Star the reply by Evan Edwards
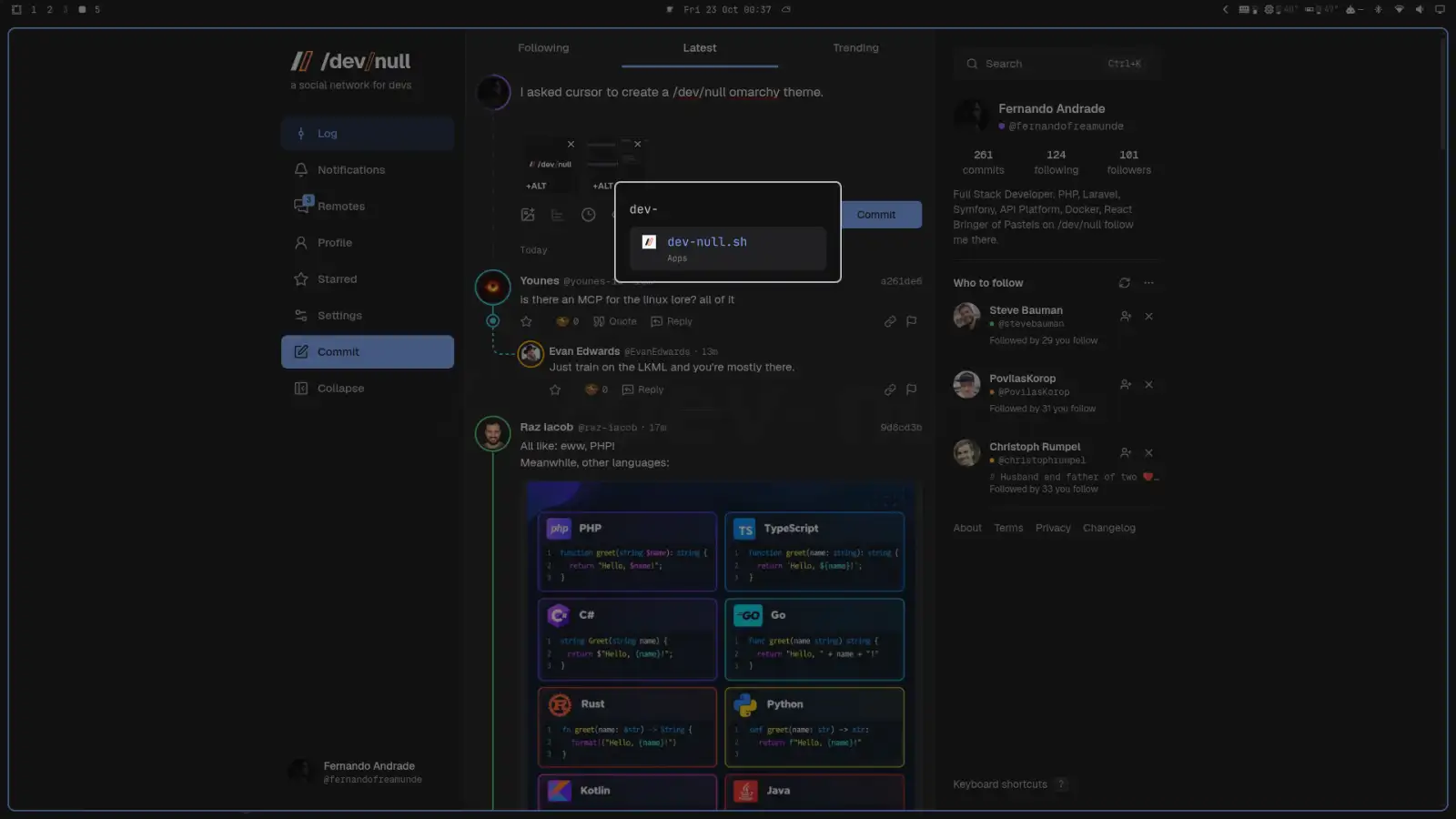Viewport: 1456px width, 819px height. pyautogui.click(x=555, y=389)
